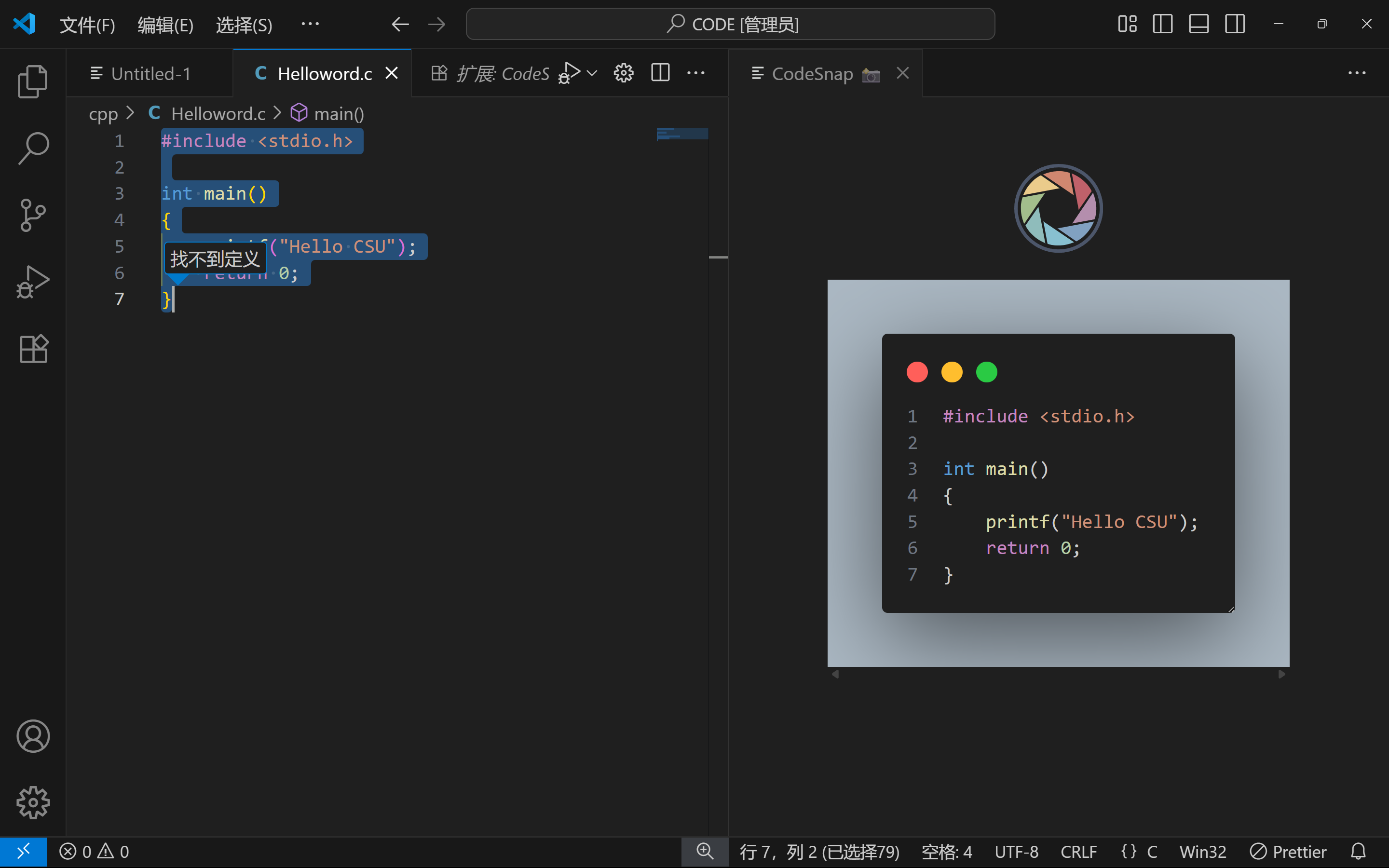Open notifications bell in the status bar

pyautogui.click(x=1359, y=851)
